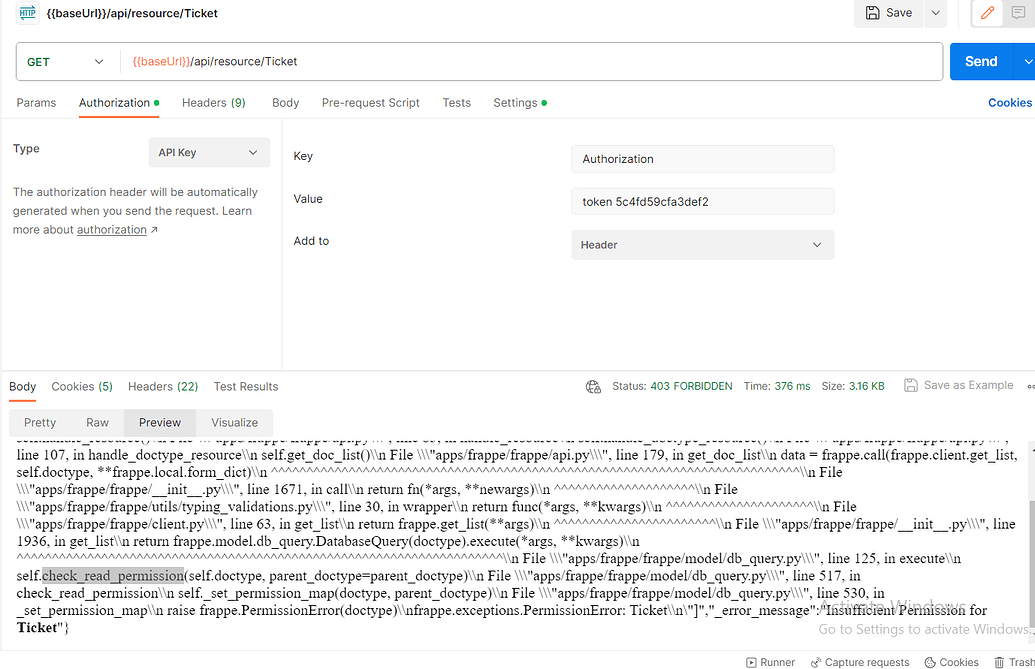This screenshot has width=1035, height=669.
Task: Open Cookies manager in the status bar
Action: click(951, 662)
